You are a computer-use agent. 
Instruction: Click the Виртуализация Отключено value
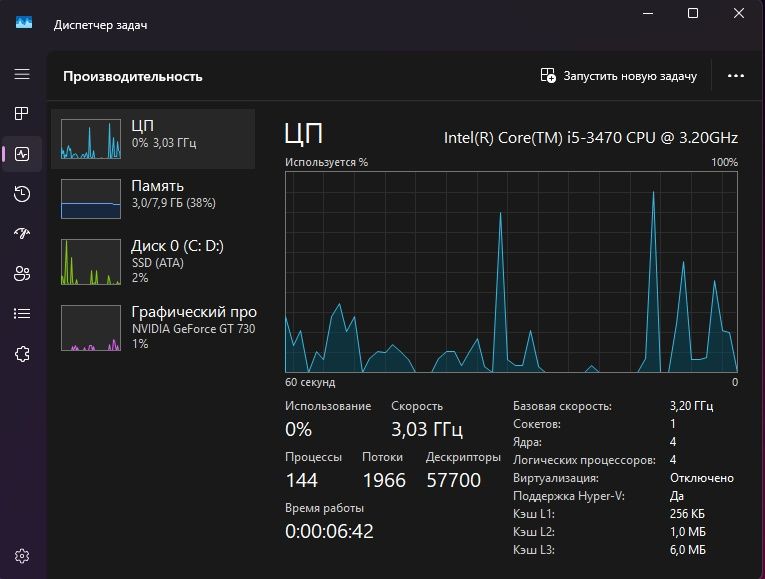click(x=702, y=478)
